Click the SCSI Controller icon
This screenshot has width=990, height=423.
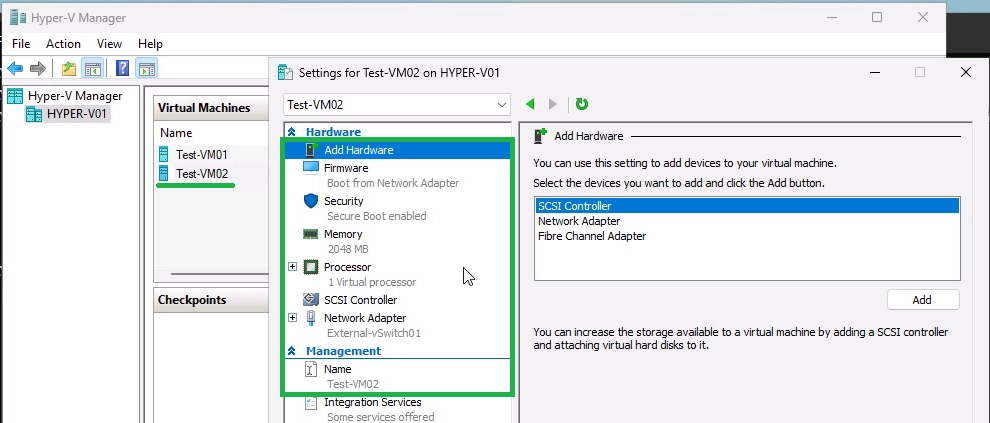pos(311,300)
